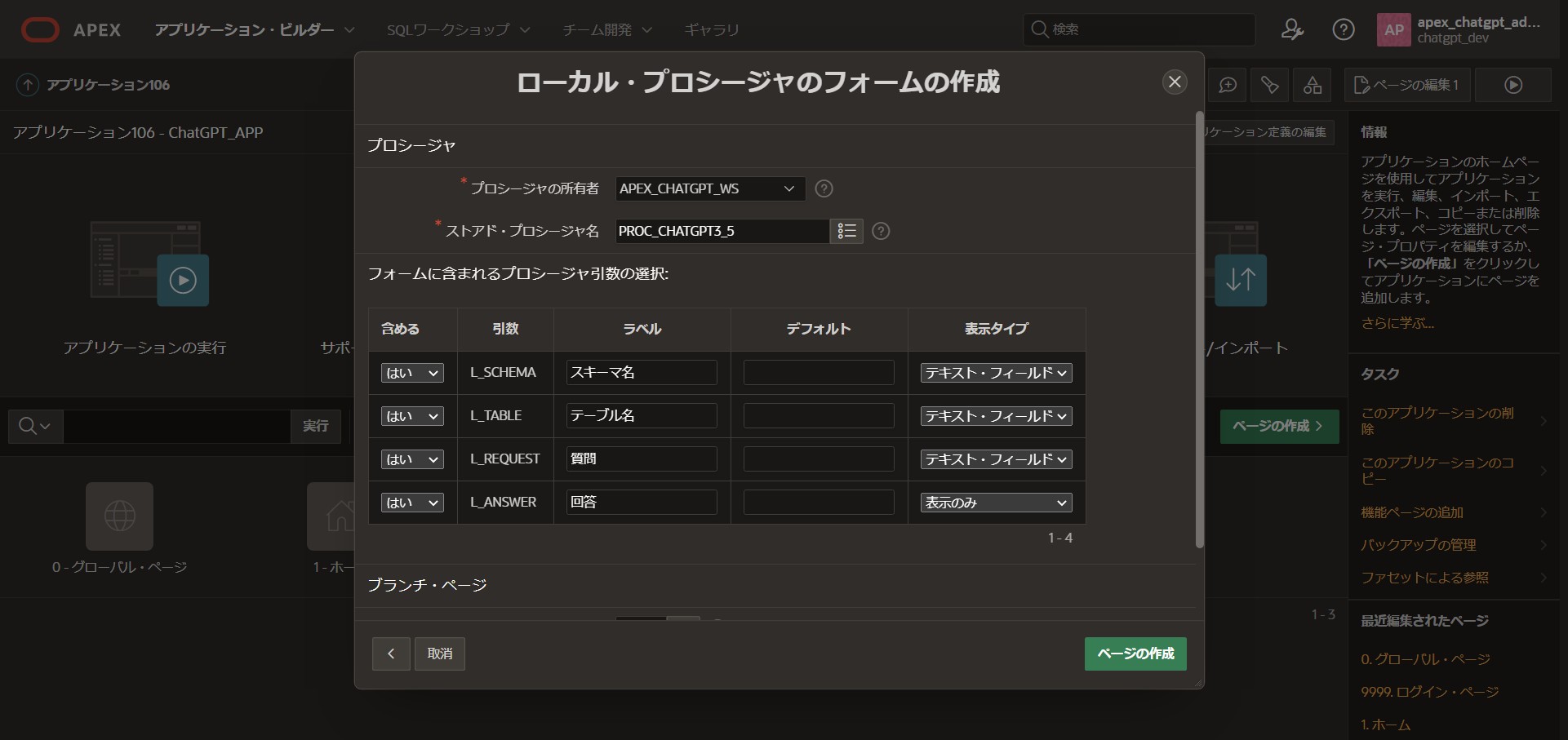This screenshot has height=740, width=1568.
Task: Click the top 検索 search box
Action: coord(1139,29)
